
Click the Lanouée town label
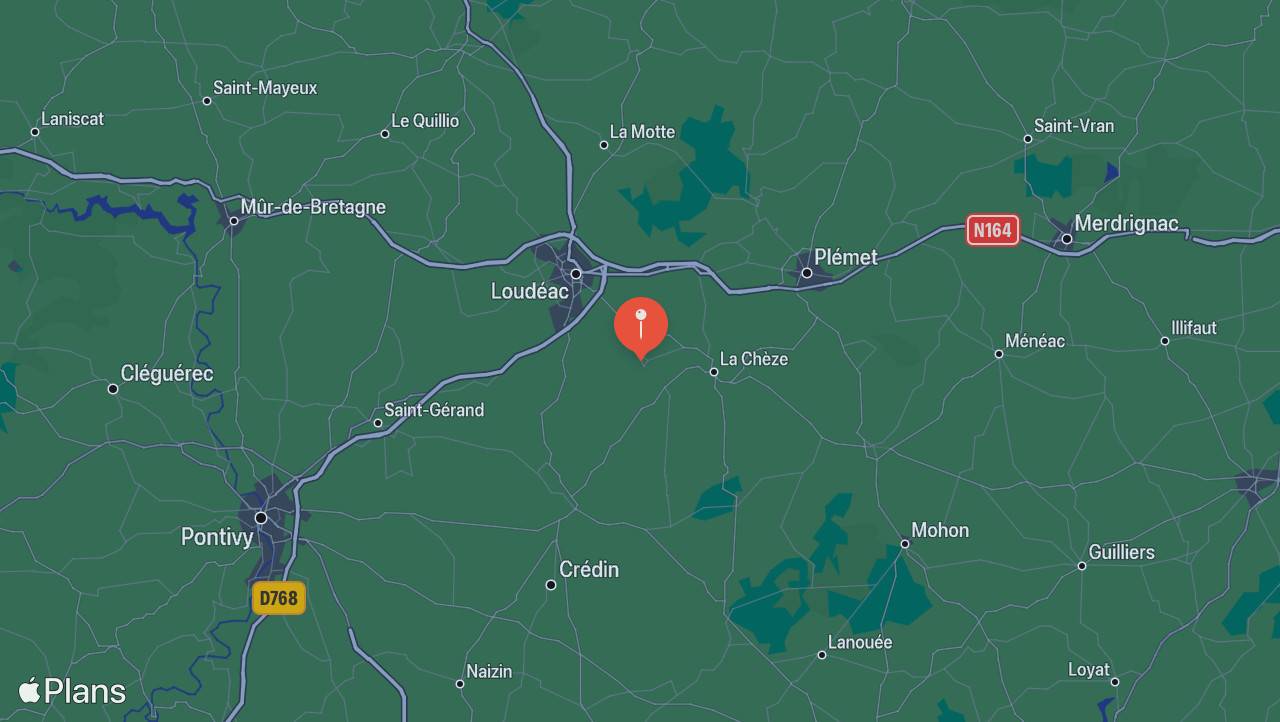[x=860, y=642]
